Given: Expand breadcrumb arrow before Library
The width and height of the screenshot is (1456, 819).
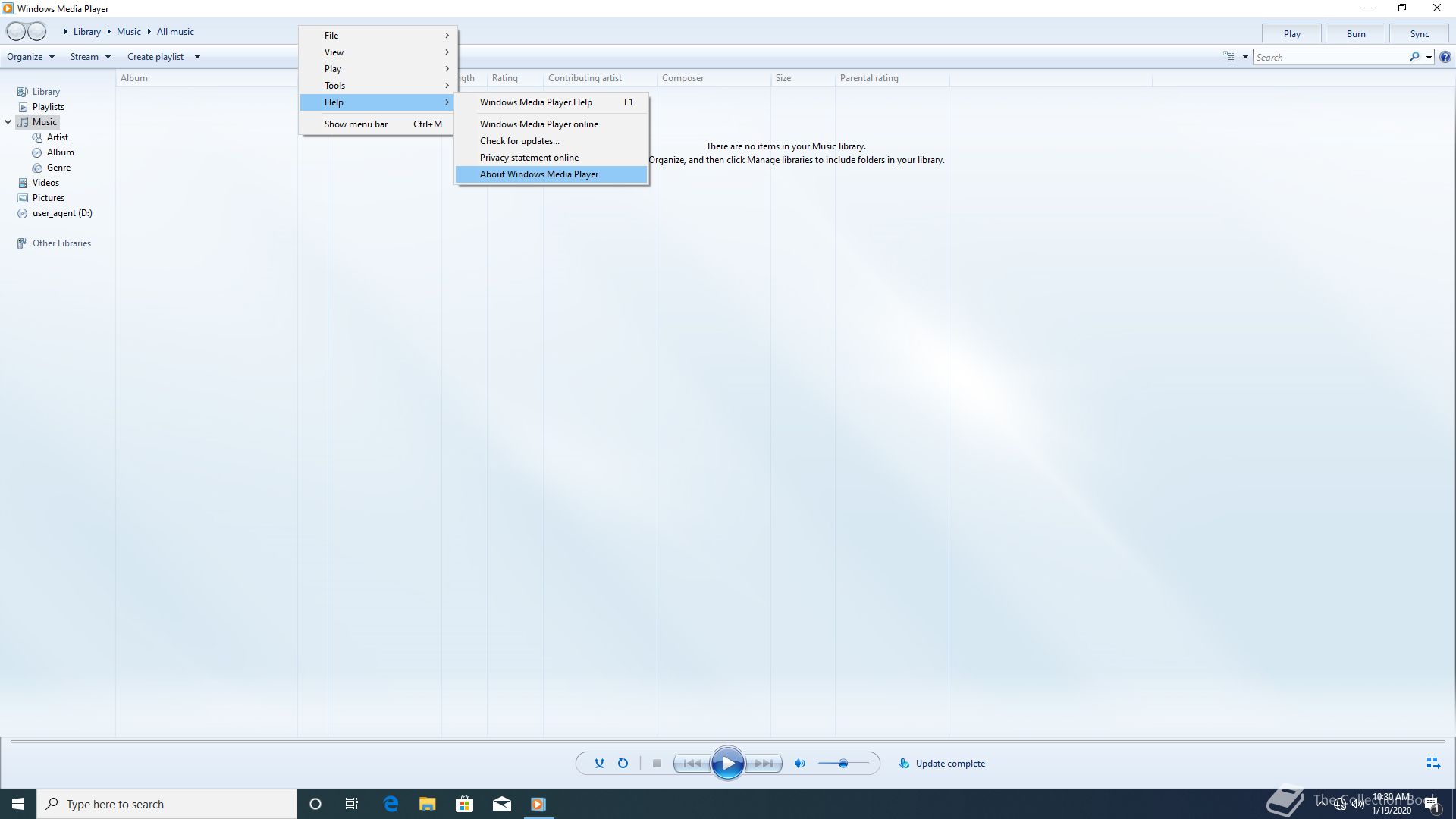Looking at the screenshot, I should pyautogui.click(x=66, y=32).
